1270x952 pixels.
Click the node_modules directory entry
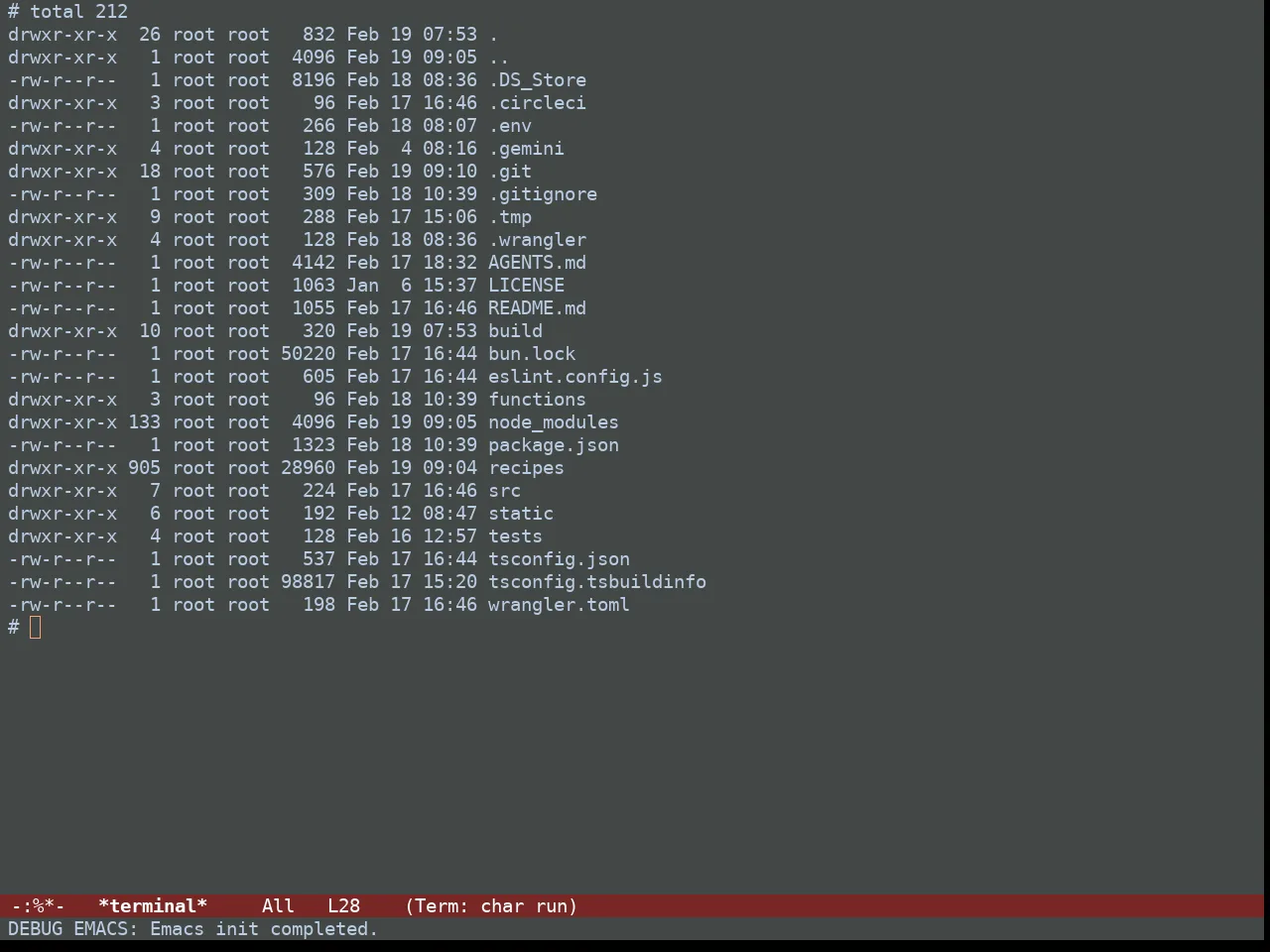pyautogui.click(x=553, y=421)
